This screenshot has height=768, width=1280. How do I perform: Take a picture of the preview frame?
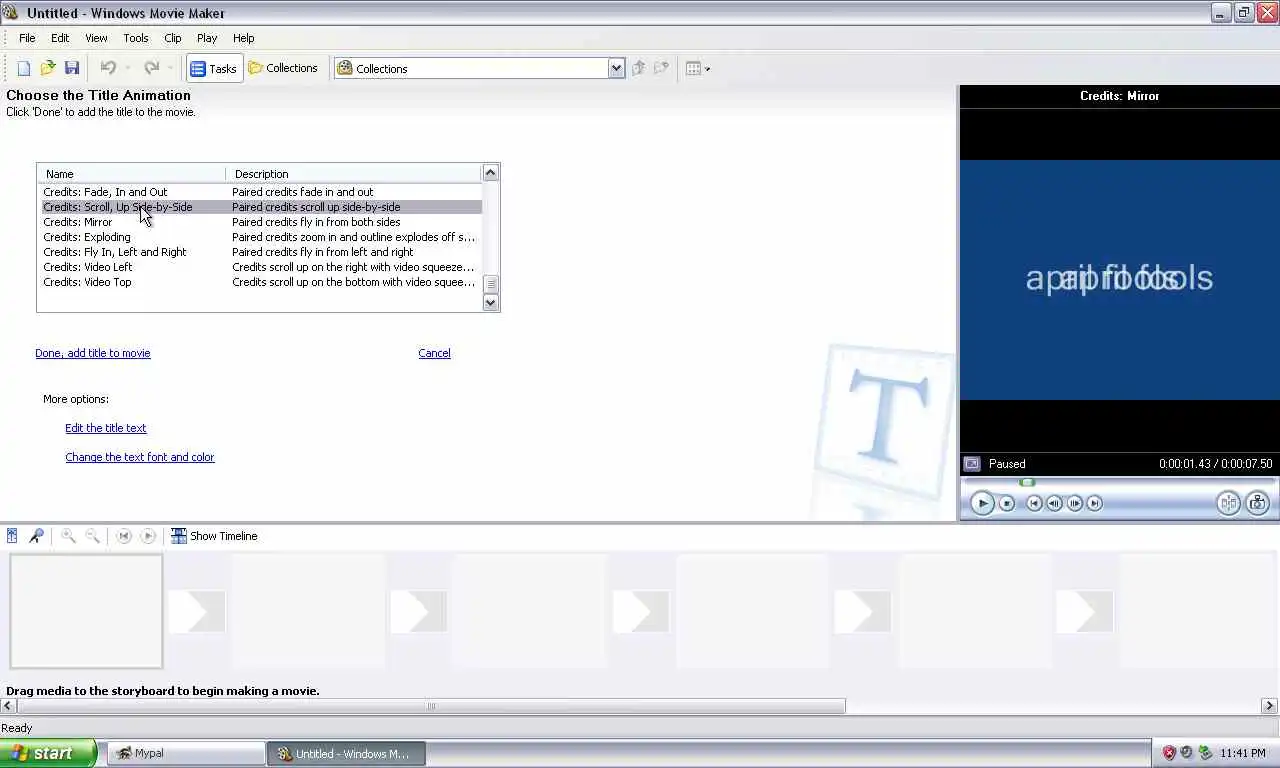point(1257,504)
